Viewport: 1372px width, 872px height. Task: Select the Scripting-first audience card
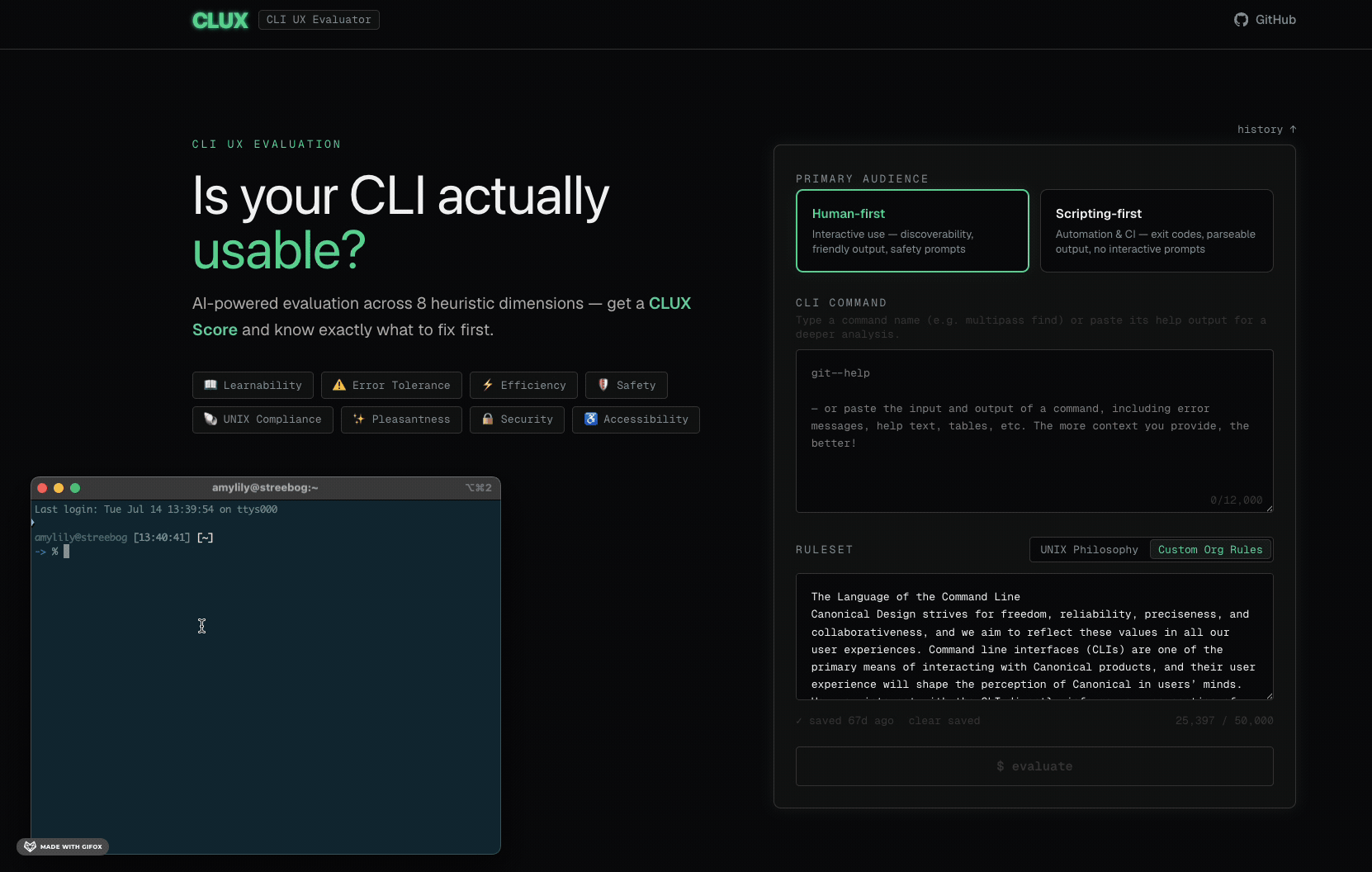1157,230
